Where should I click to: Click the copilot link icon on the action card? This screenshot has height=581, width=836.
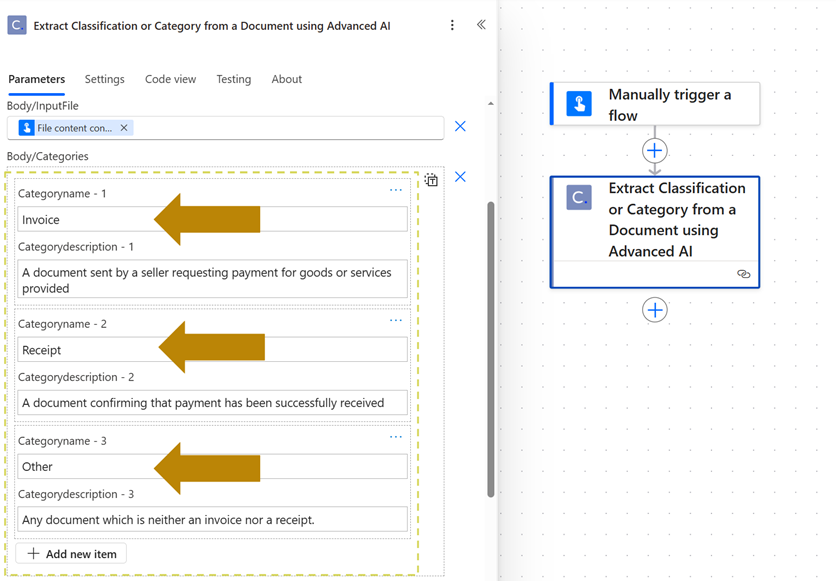pos(743,273)
